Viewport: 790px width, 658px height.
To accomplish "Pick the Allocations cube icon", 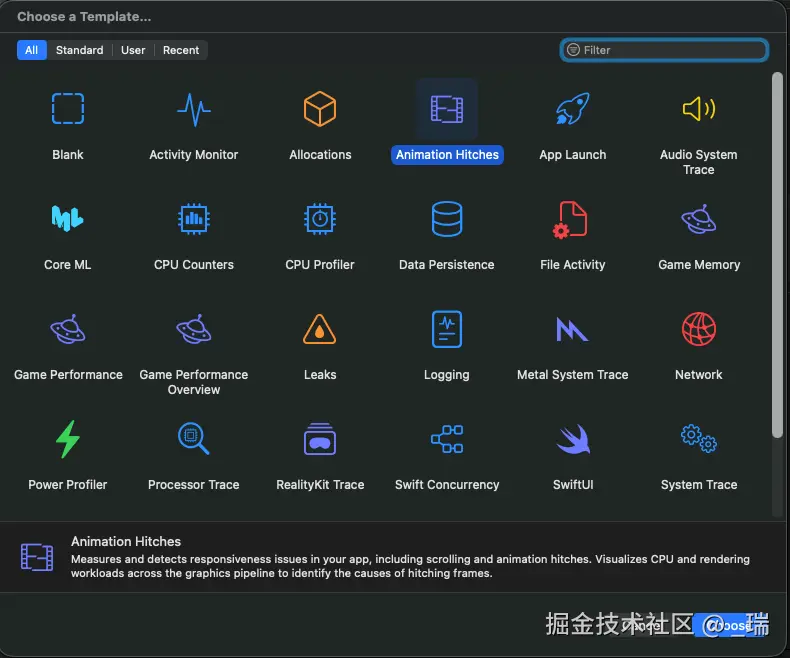I will (320, 108).
